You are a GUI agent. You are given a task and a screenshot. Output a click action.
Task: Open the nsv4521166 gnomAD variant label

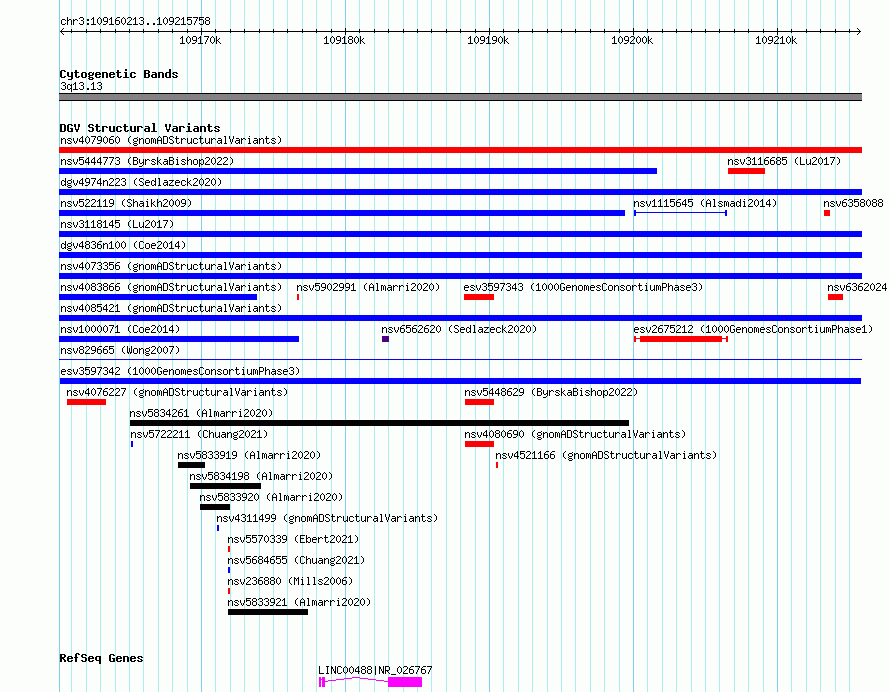click(606, 455)
